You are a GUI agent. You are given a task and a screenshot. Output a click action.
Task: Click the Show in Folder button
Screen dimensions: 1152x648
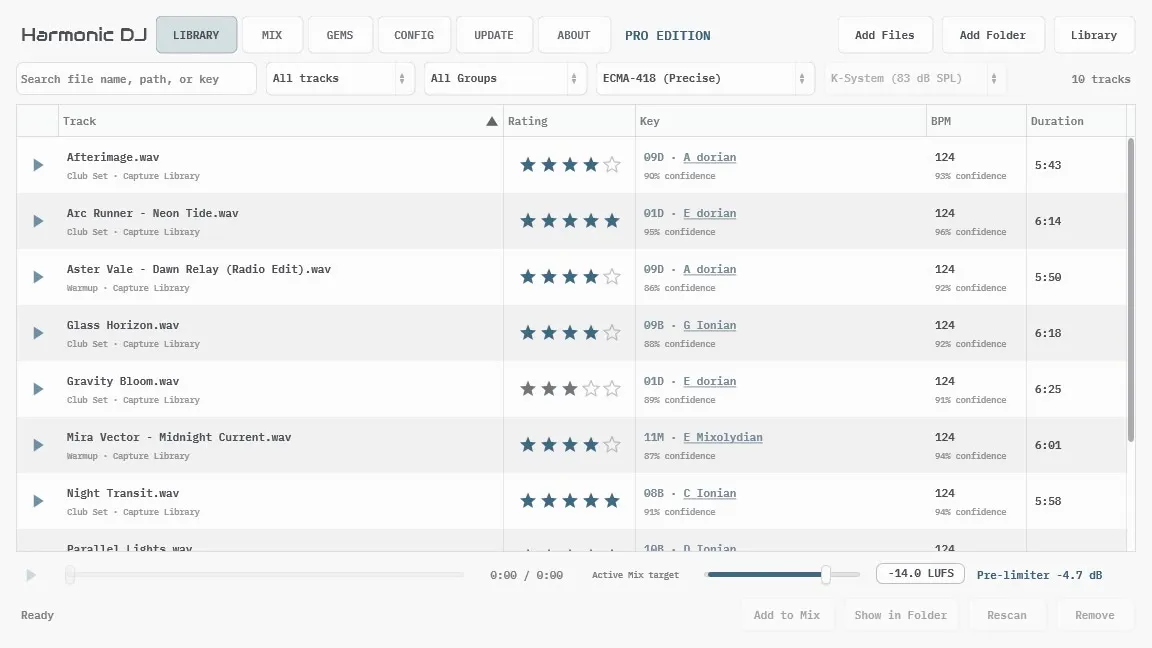coord(901,616)
